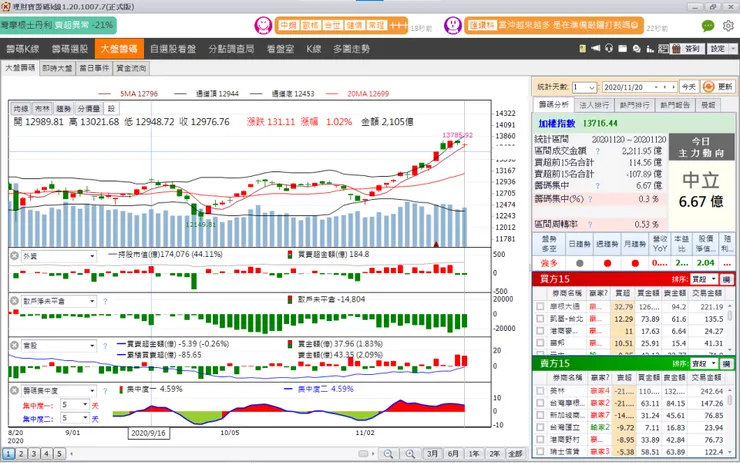The width and height of the screenshot is (740, 463).
Task: Switch to 籌碼選股 main menu
Action: [x=70, y=49]
